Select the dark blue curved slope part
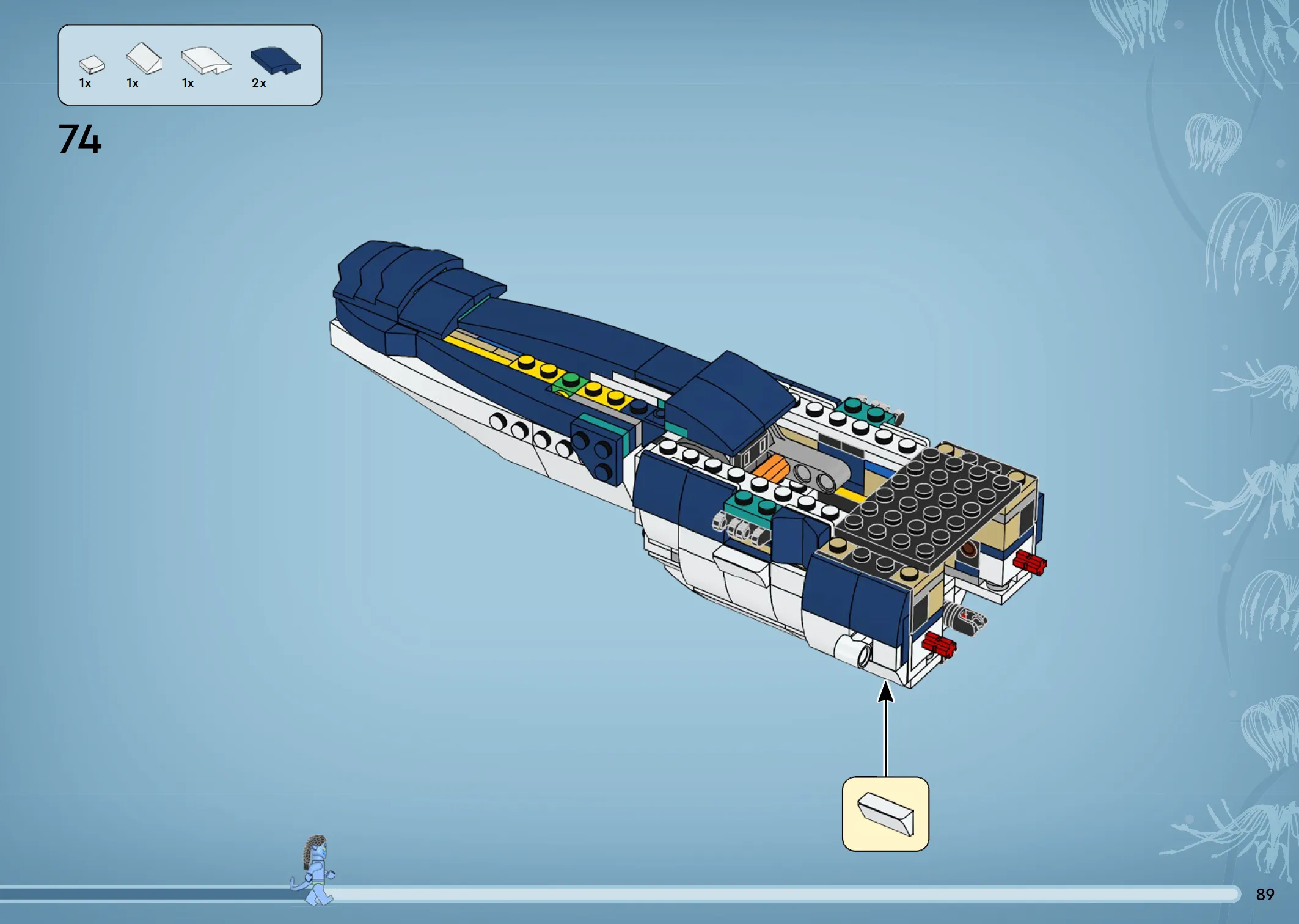Viewport: 1299px width, 924px height. pyautogui.click(x=276, y=61)
